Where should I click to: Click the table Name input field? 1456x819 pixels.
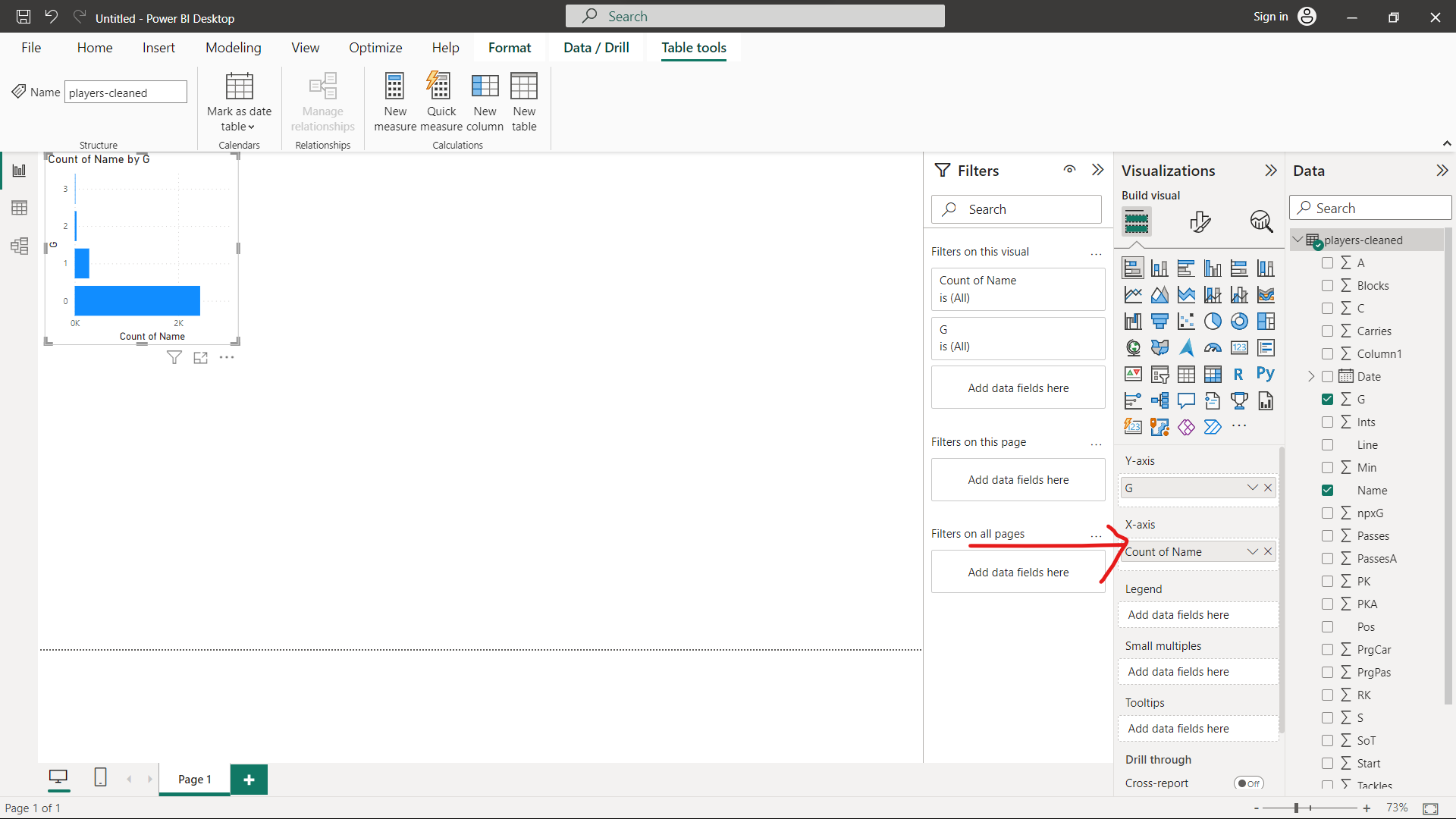[x=125, y=93]
